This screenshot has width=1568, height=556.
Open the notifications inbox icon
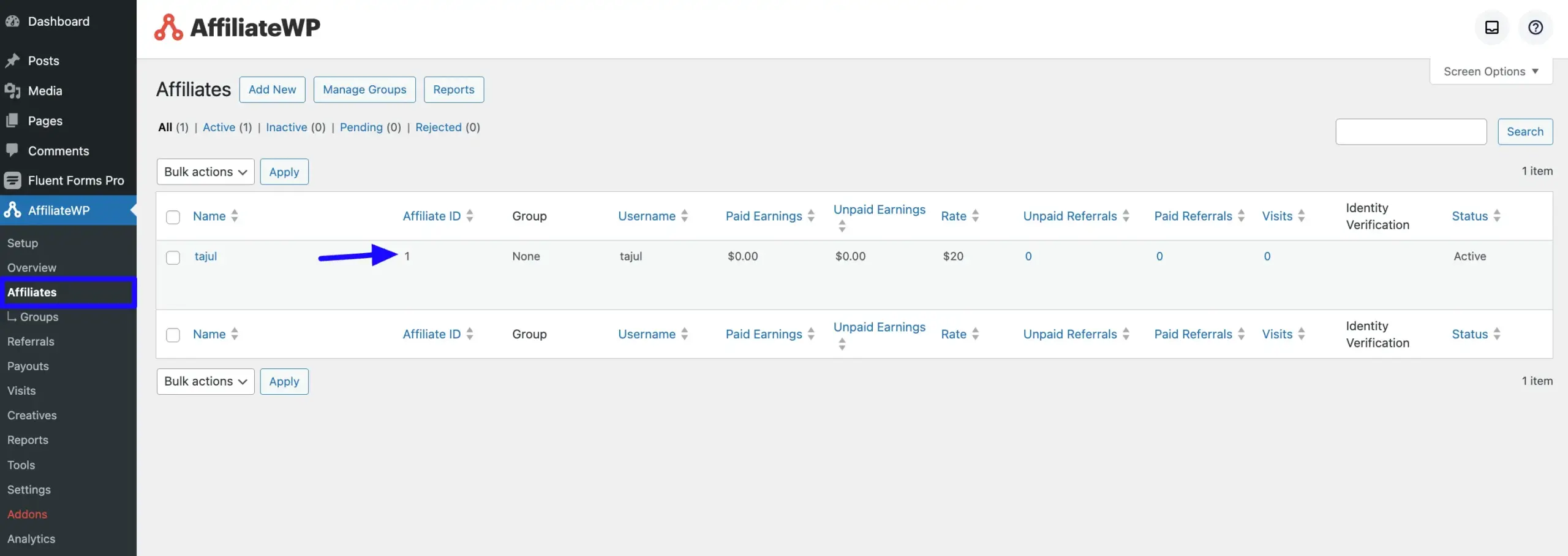pos(1491,28)
